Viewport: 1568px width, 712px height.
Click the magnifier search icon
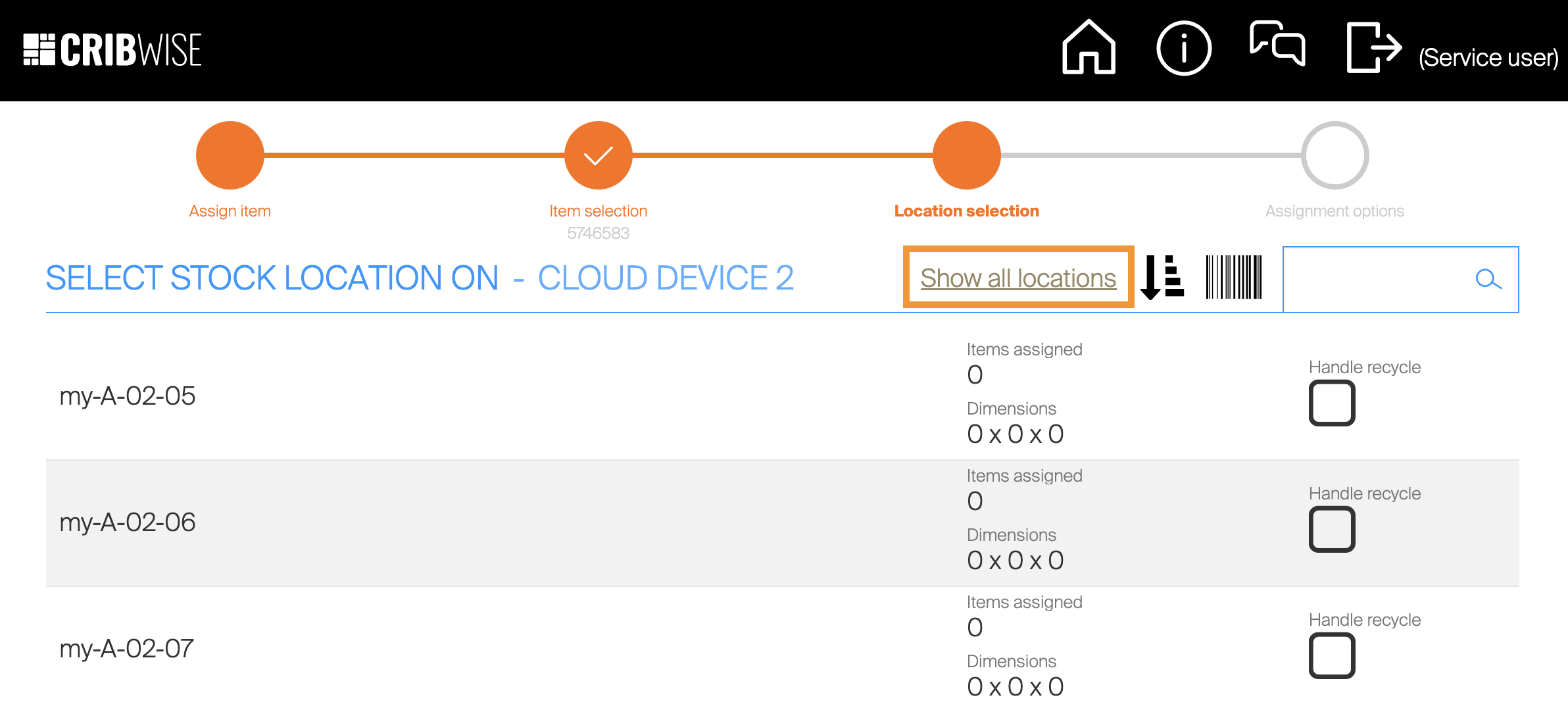pos(1488,280)
